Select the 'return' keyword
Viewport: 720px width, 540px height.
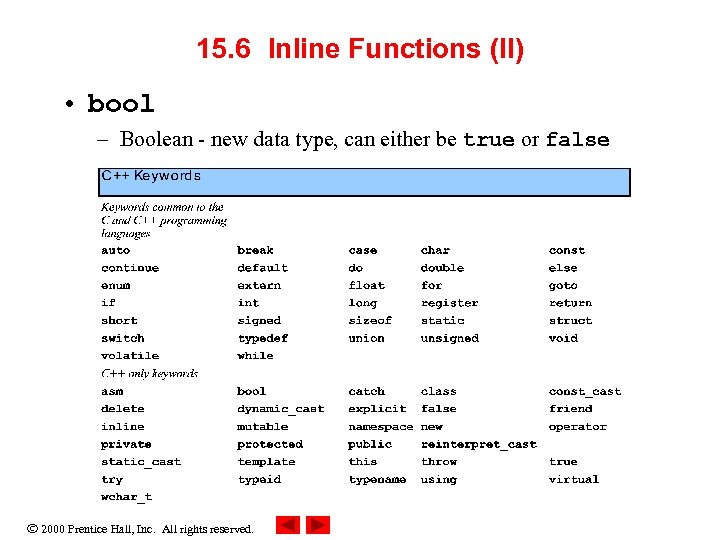click(571, 303)
